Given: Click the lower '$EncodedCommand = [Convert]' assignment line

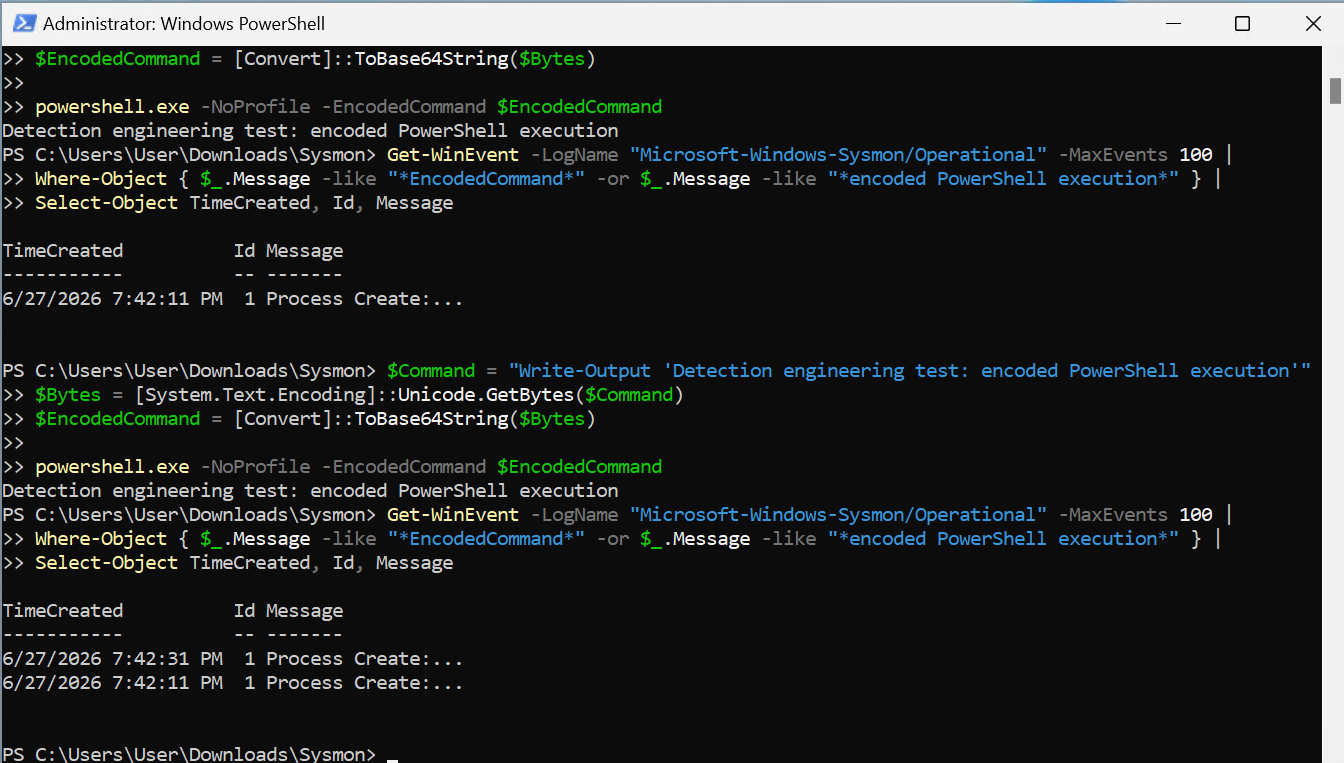Looking at the screenshot, I should click(315, 419).
